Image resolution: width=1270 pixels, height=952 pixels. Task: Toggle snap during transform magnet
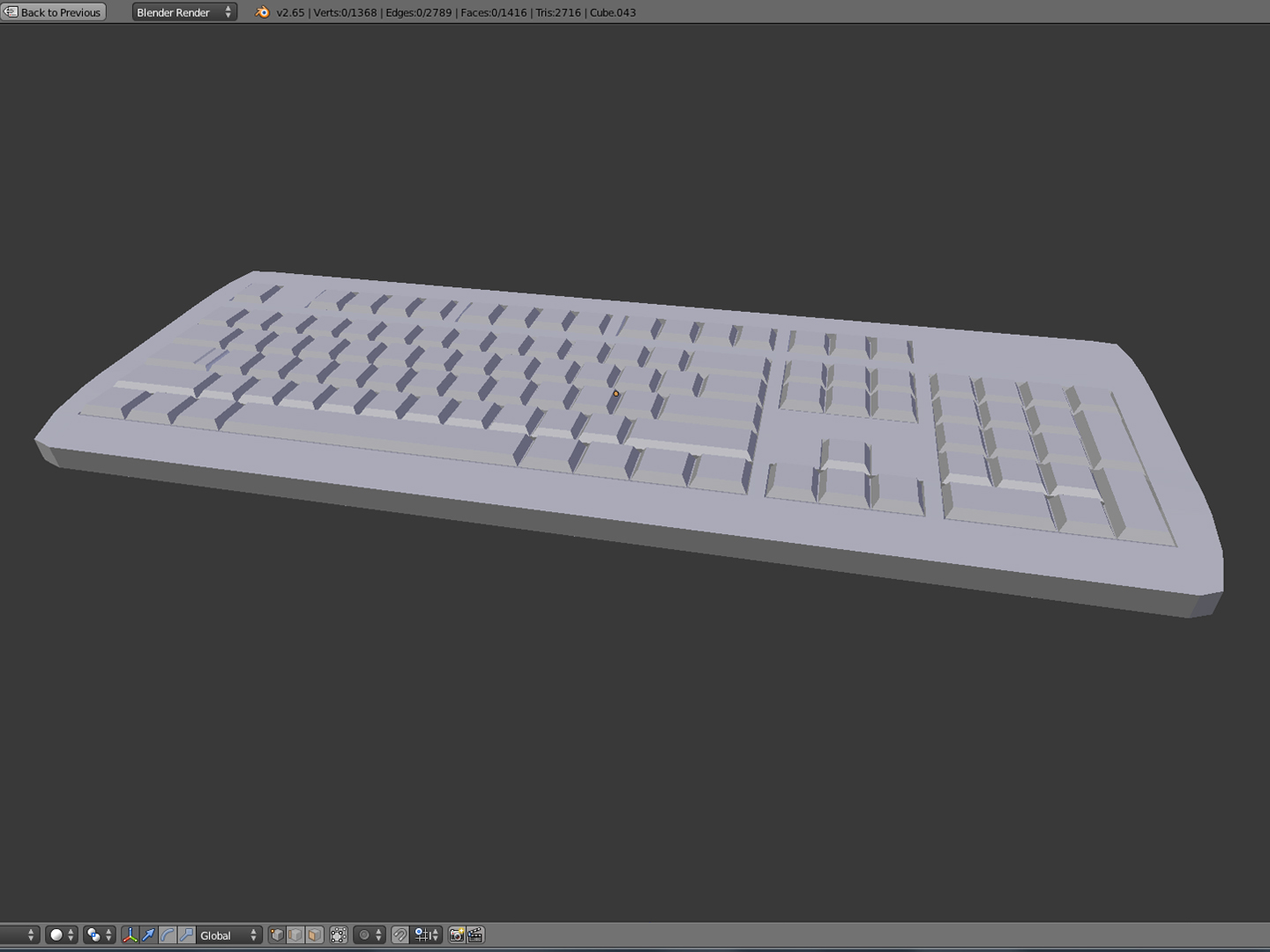400,935
